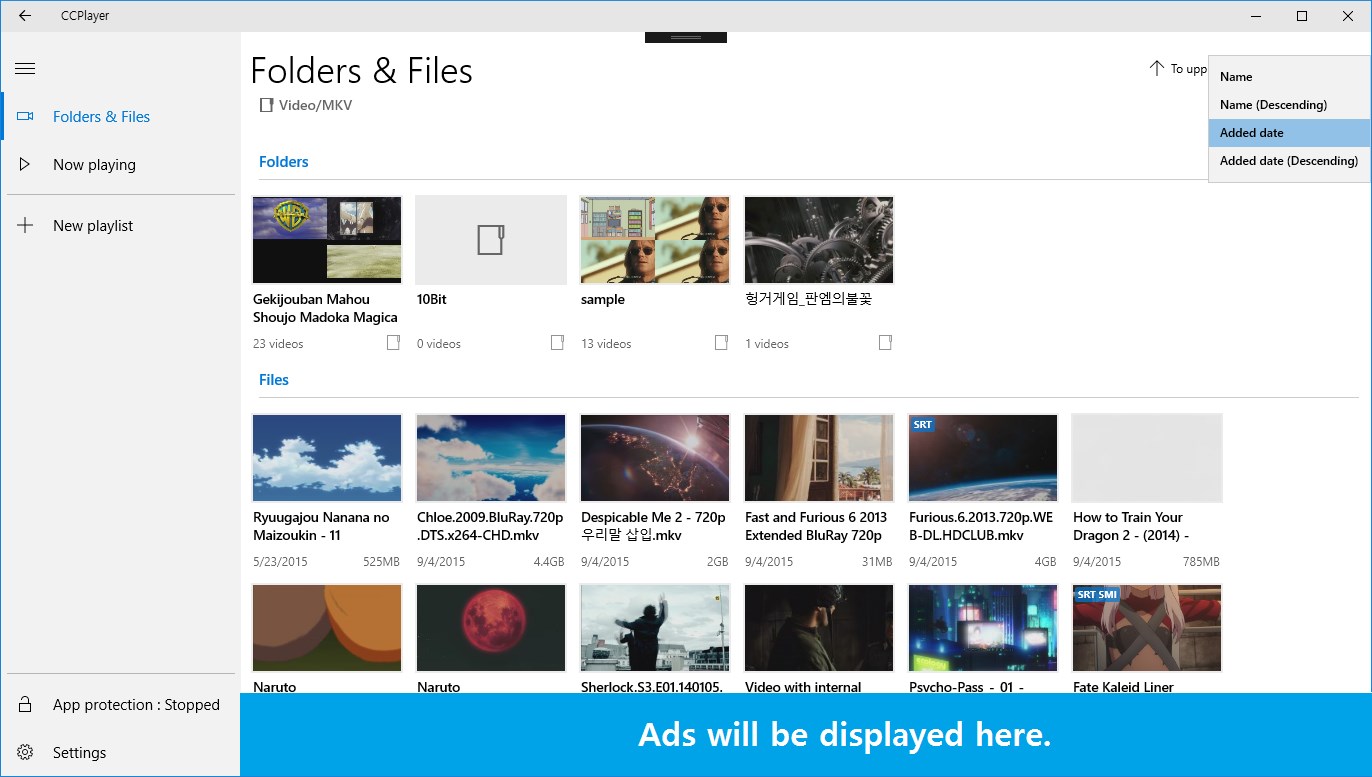Click the back arrow in title bar
This screenshot has height=777, width=1372.
point(25,16)
